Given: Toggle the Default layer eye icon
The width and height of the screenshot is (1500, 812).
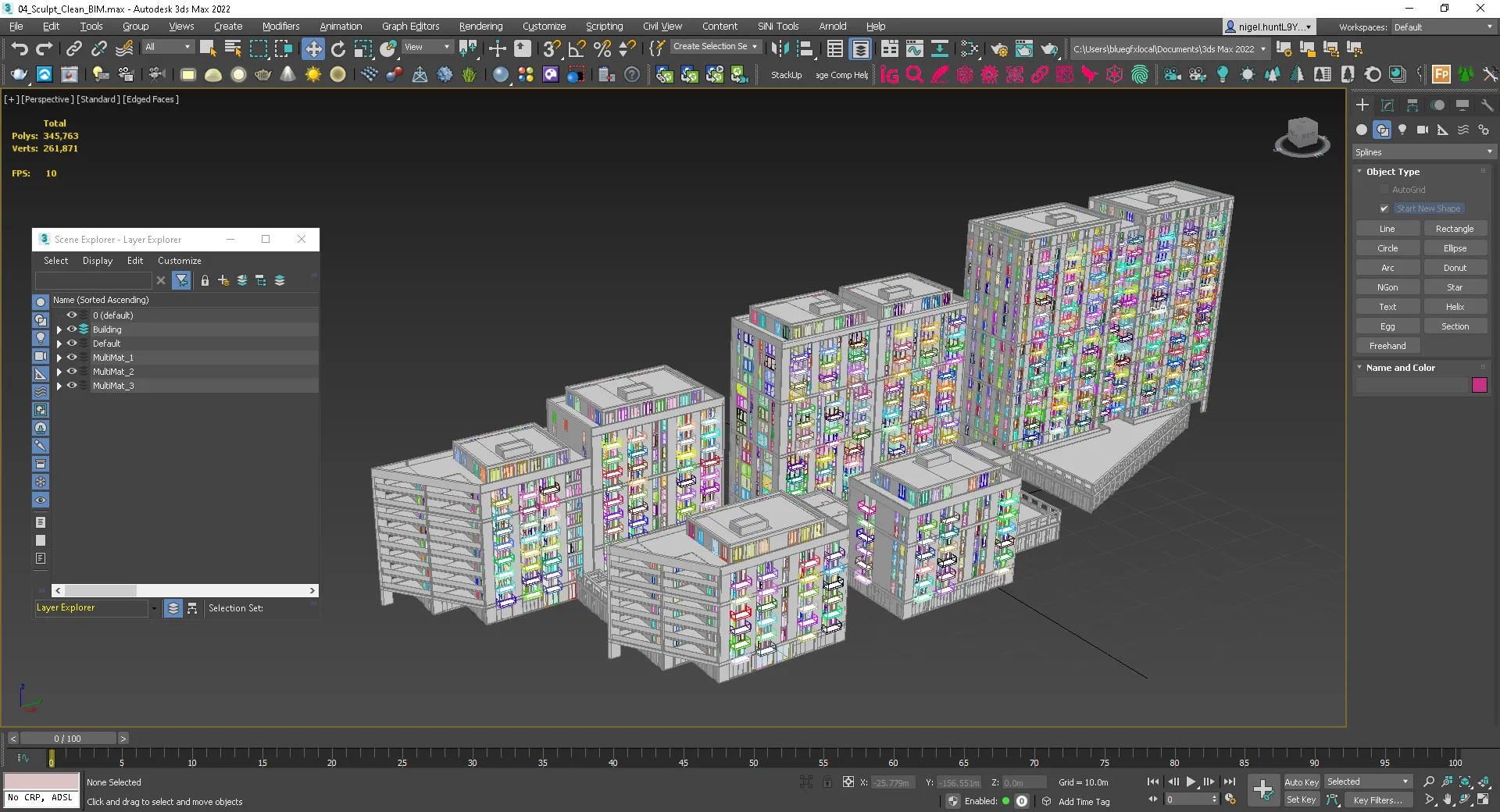Looking at the screenshot, I should pos(71,344).
